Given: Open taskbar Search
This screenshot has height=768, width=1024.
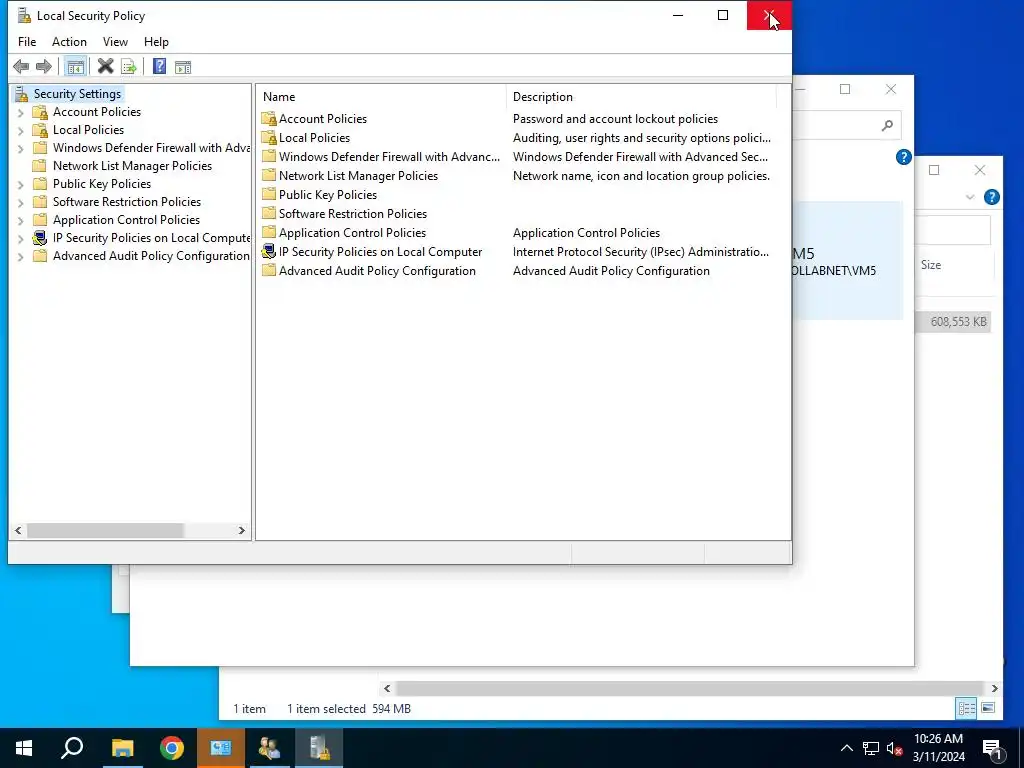Looking at the screenshot, I should click(72, 748).
